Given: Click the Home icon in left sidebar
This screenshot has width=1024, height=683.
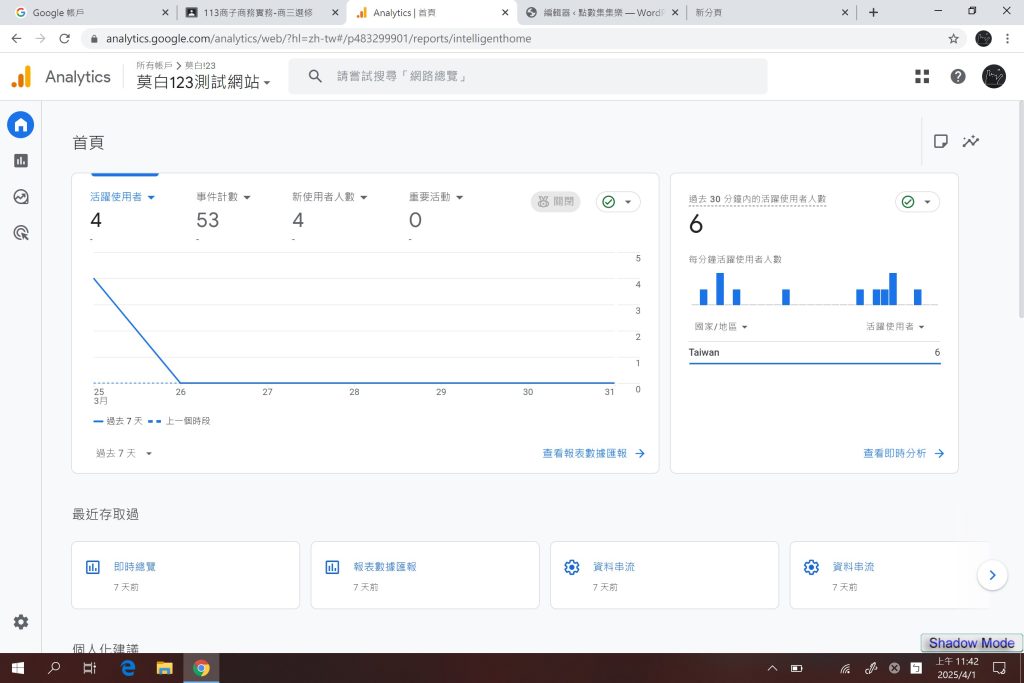Looking at the screenshot, I should [x=20, y=125].
